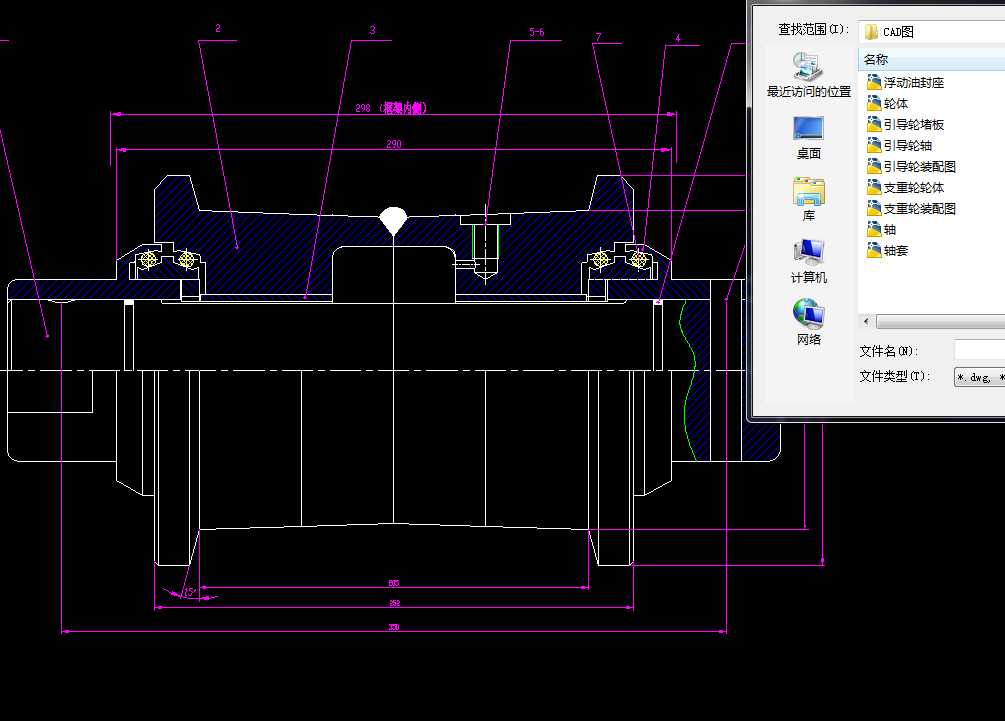Go to Desktop in dialog sidebar
1005x721 pixels.
808,137
